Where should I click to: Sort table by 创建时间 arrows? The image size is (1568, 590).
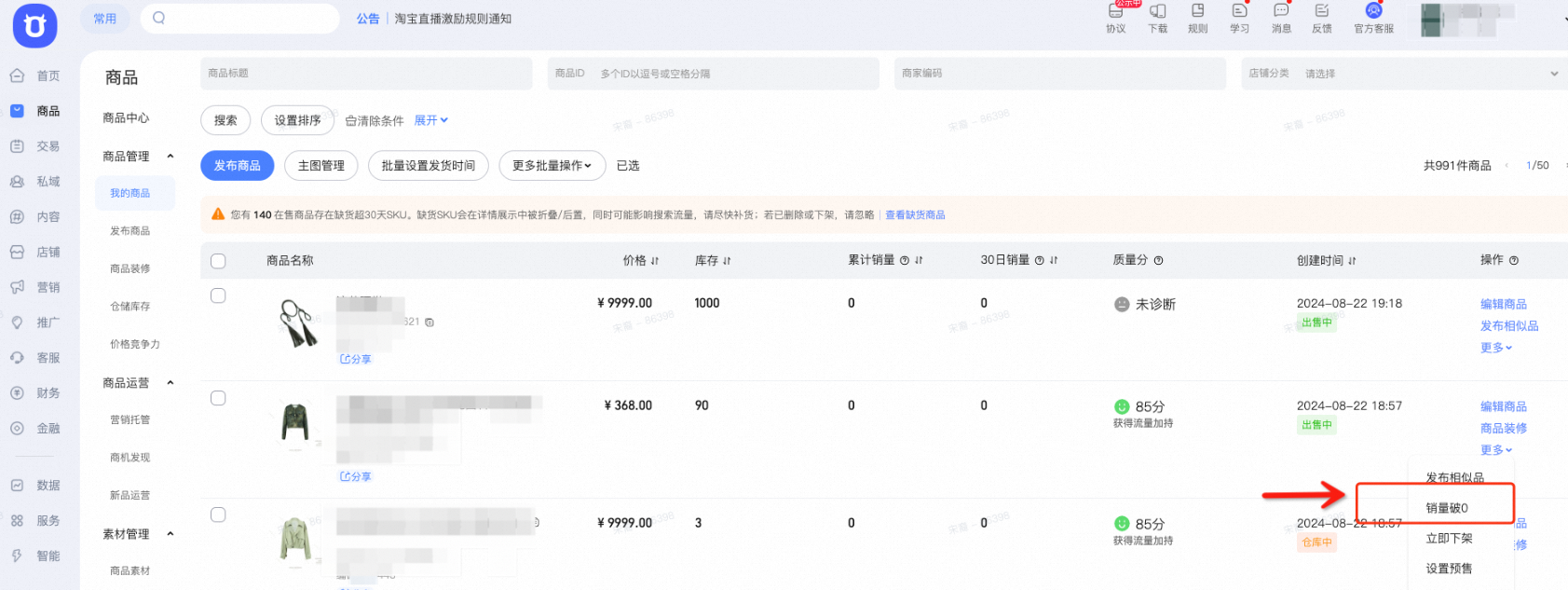pos(1352,261)
